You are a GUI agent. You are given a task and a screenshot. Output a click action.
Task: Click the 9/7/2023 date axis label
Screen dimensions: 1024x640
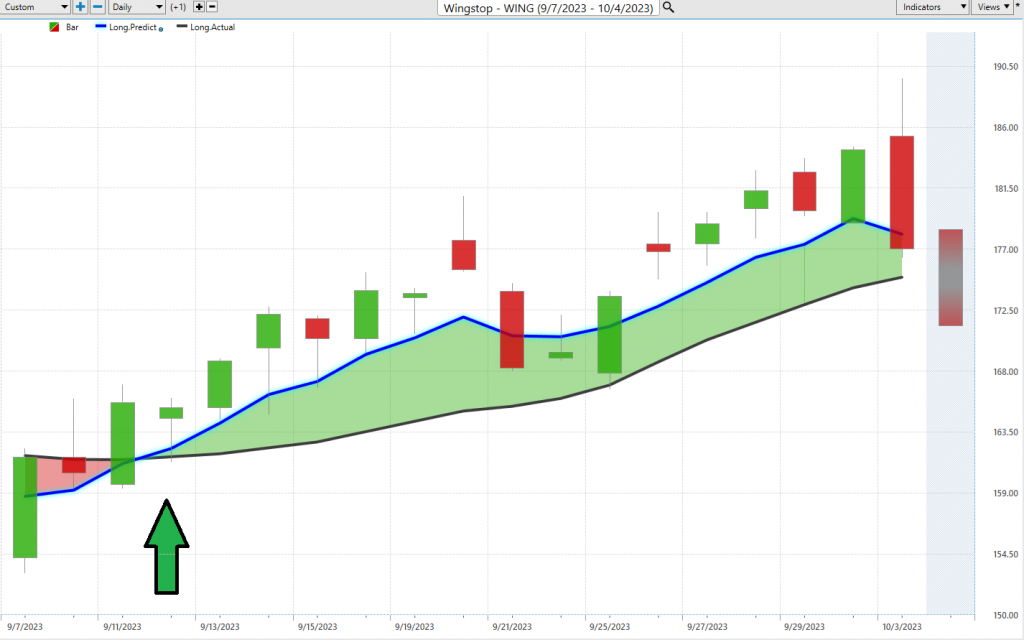pos(25,627)
